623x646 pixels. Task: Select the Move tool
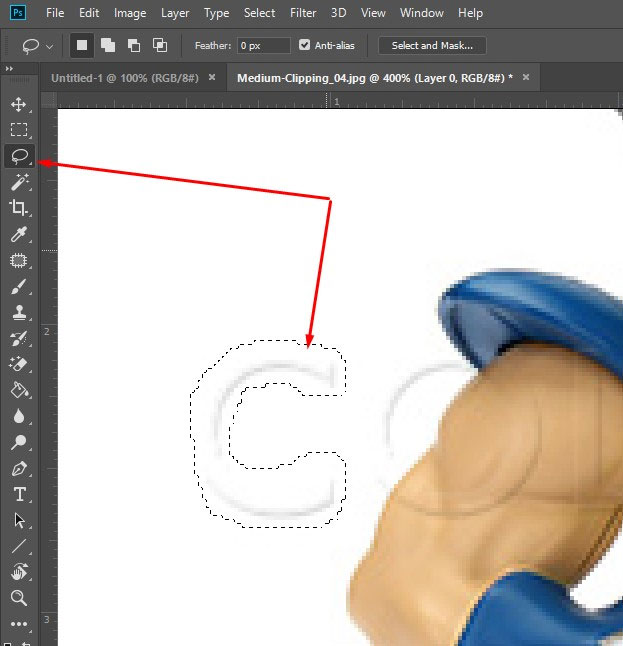(19, 104)
